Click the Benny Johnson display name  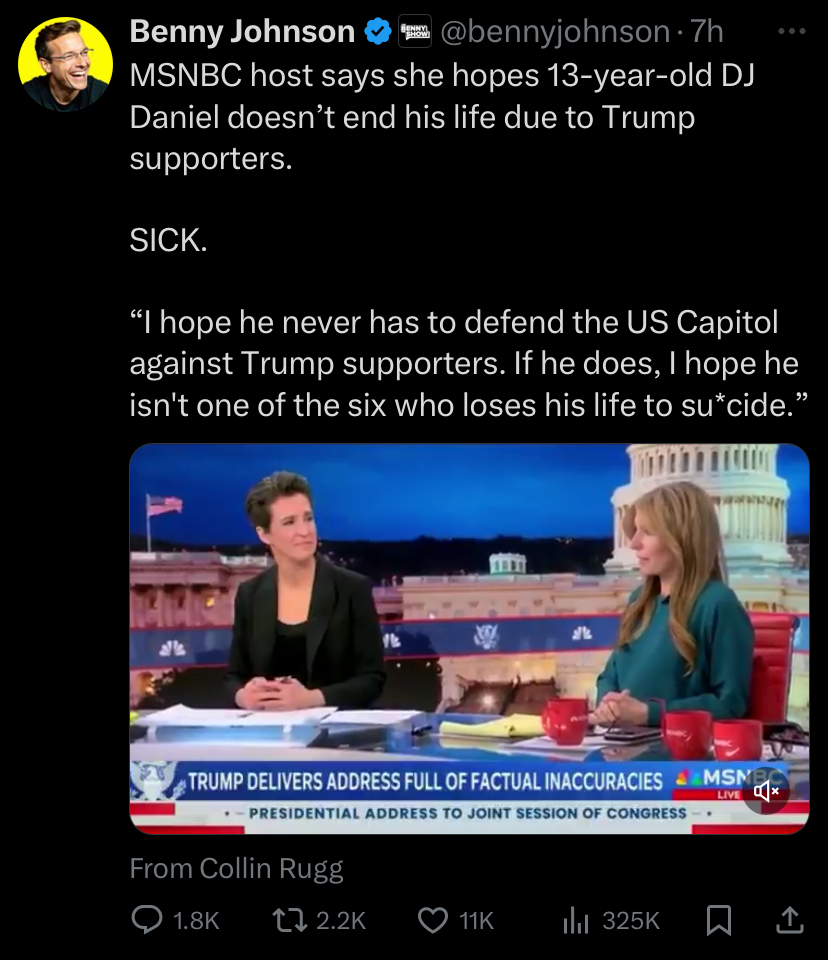(x=242, y=31)
